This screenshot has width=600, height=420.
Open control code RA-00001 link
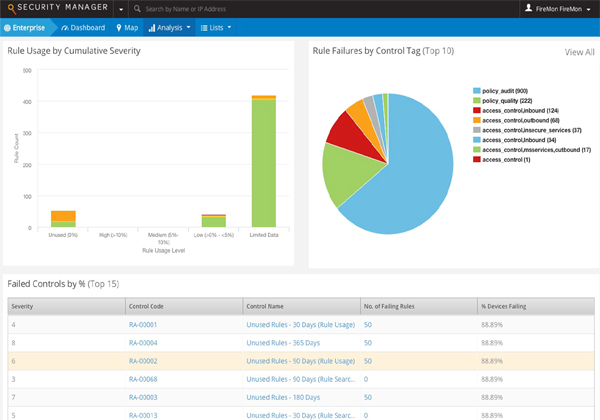pyautogui.click(x=143, y=325)
